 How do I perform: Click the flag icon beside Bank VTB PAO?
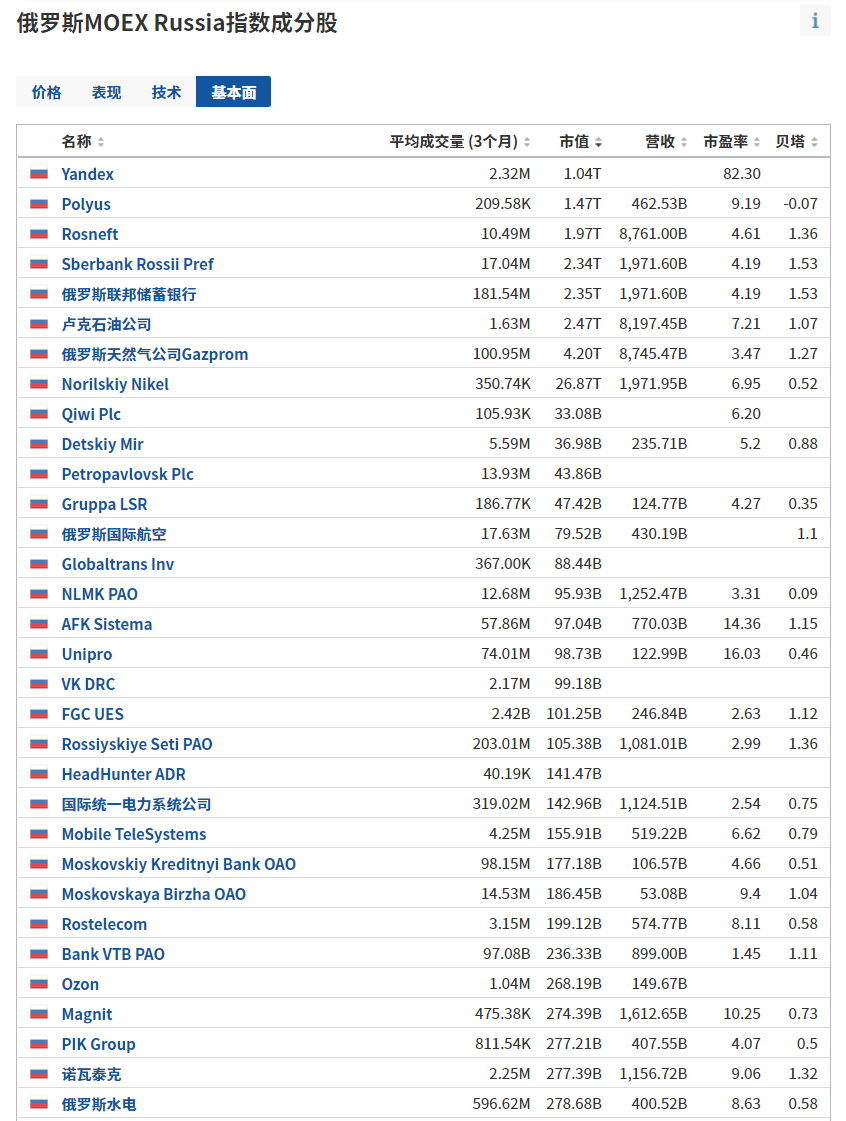[x=39, y=954]
